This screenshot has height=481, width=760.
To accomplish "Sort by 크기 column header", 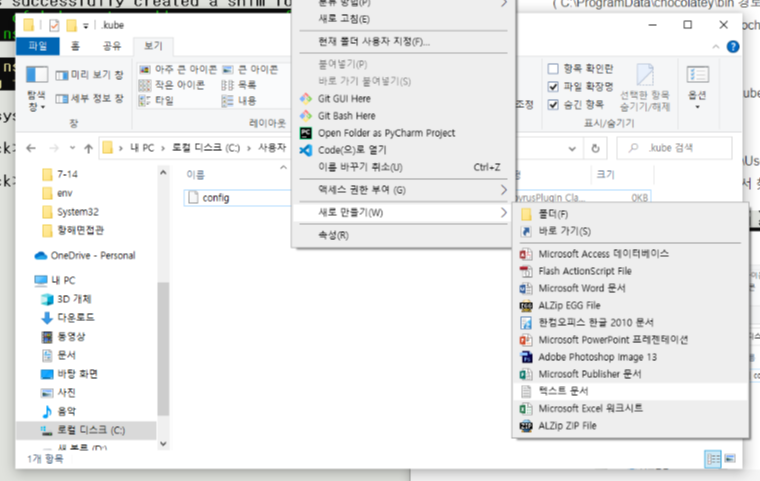I will pos(605,175).
